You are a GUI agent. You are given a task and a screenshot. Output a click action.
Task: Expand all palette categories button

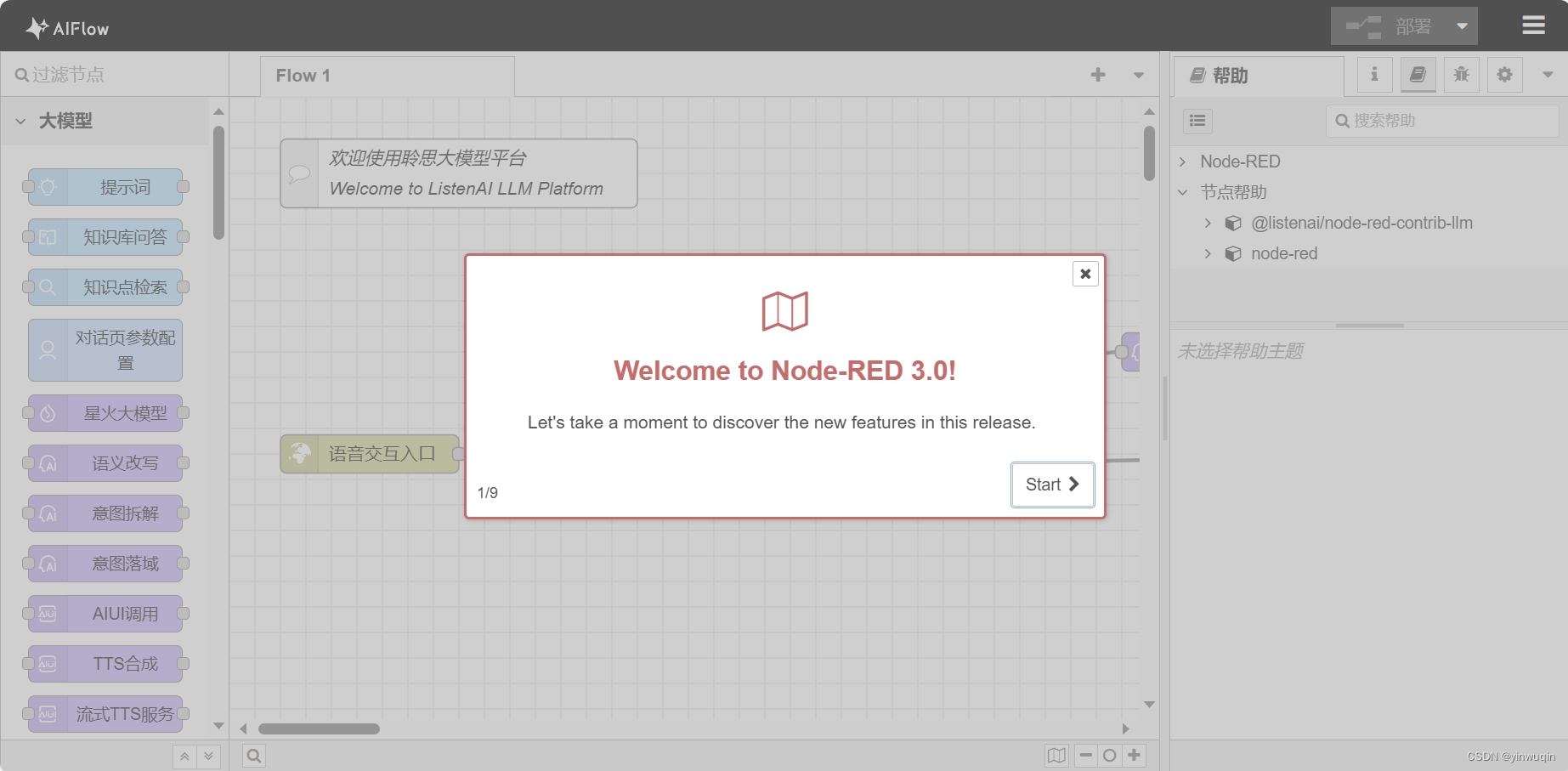click(208, 757)
